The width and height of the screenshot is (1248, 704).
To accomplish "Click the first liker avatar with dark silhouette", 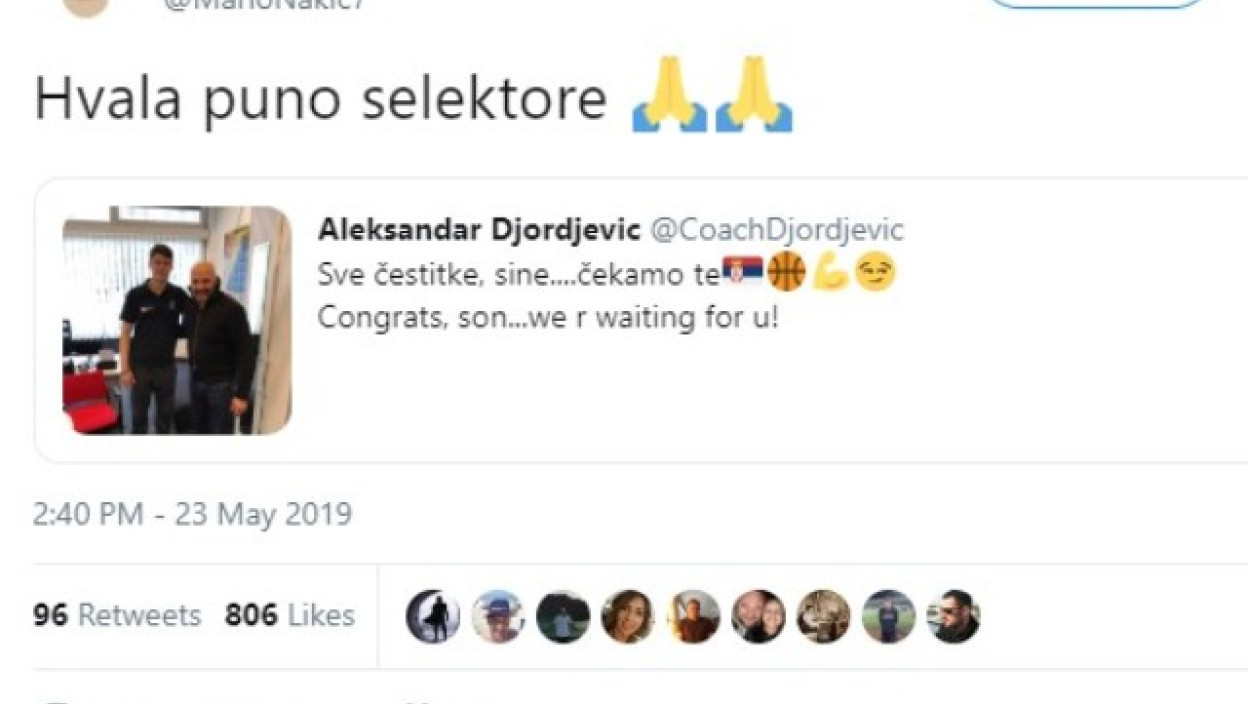I will [432, 616].
